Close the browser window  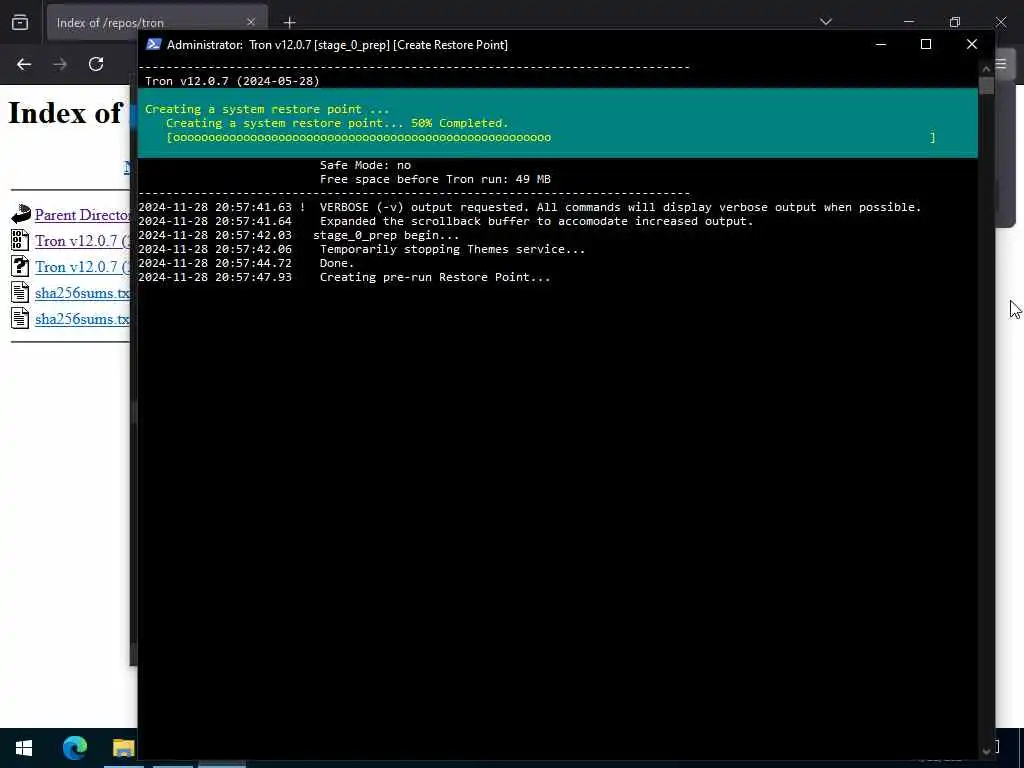point(1000,22)
